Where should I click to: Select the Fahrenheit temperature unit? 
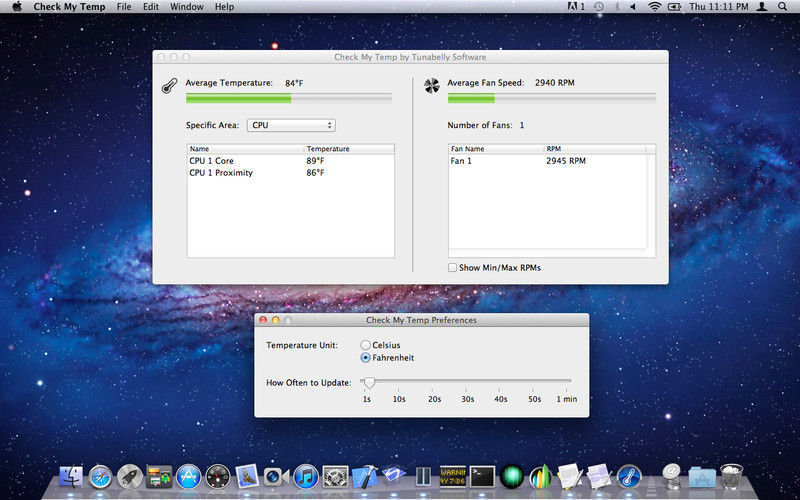(365, 358)
